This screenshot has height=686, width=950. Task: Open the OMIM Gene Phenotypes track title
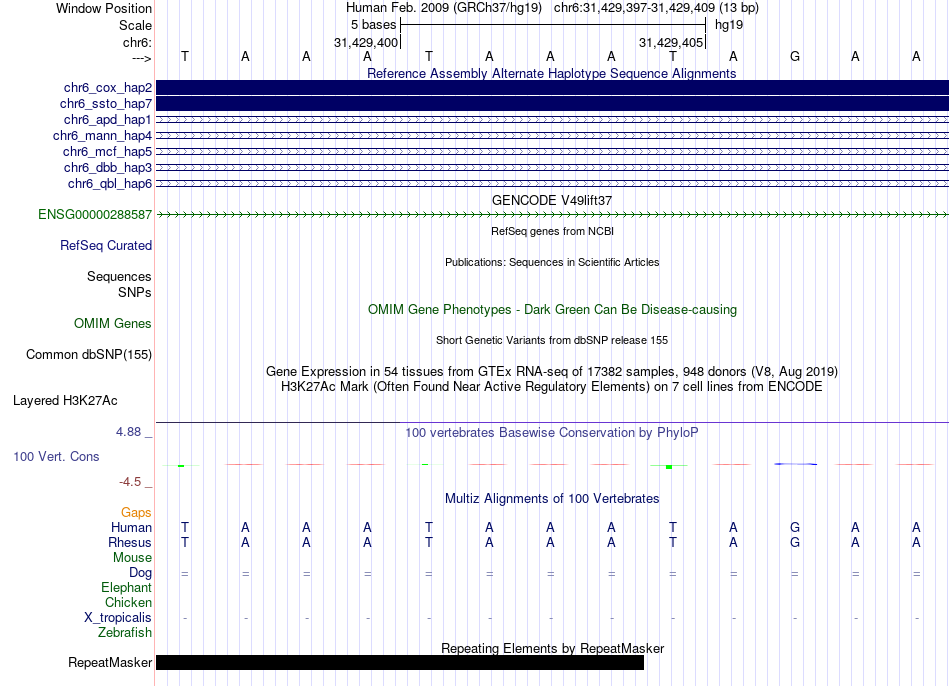point(552,309)
